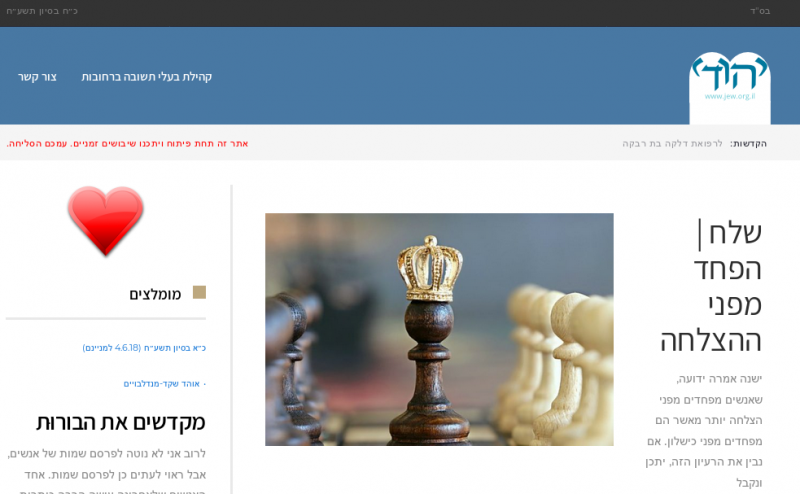Click the יהוד site logo

click(730, 88)
